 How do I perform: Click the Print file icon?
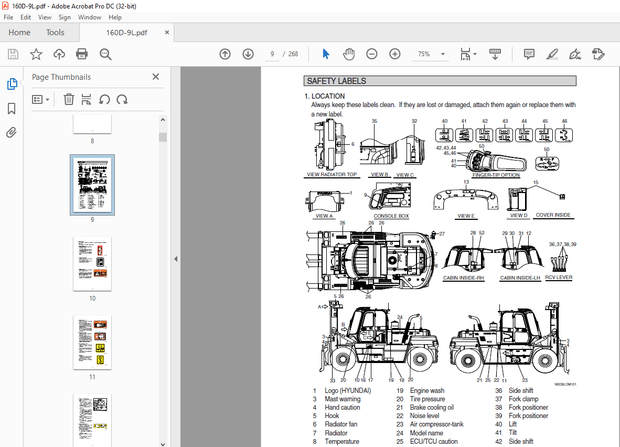[83, 54]
